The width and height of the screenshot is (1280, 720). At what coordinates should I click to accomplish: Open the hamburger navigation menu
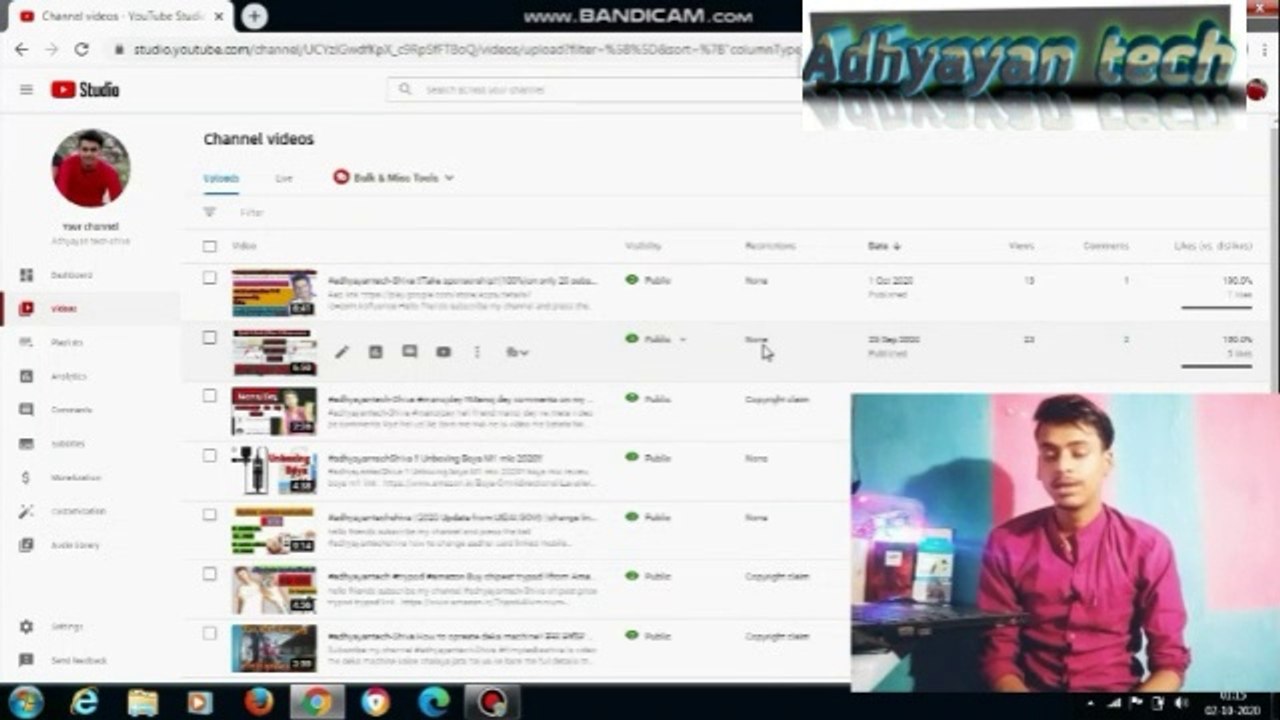click(x=26, y=90)
